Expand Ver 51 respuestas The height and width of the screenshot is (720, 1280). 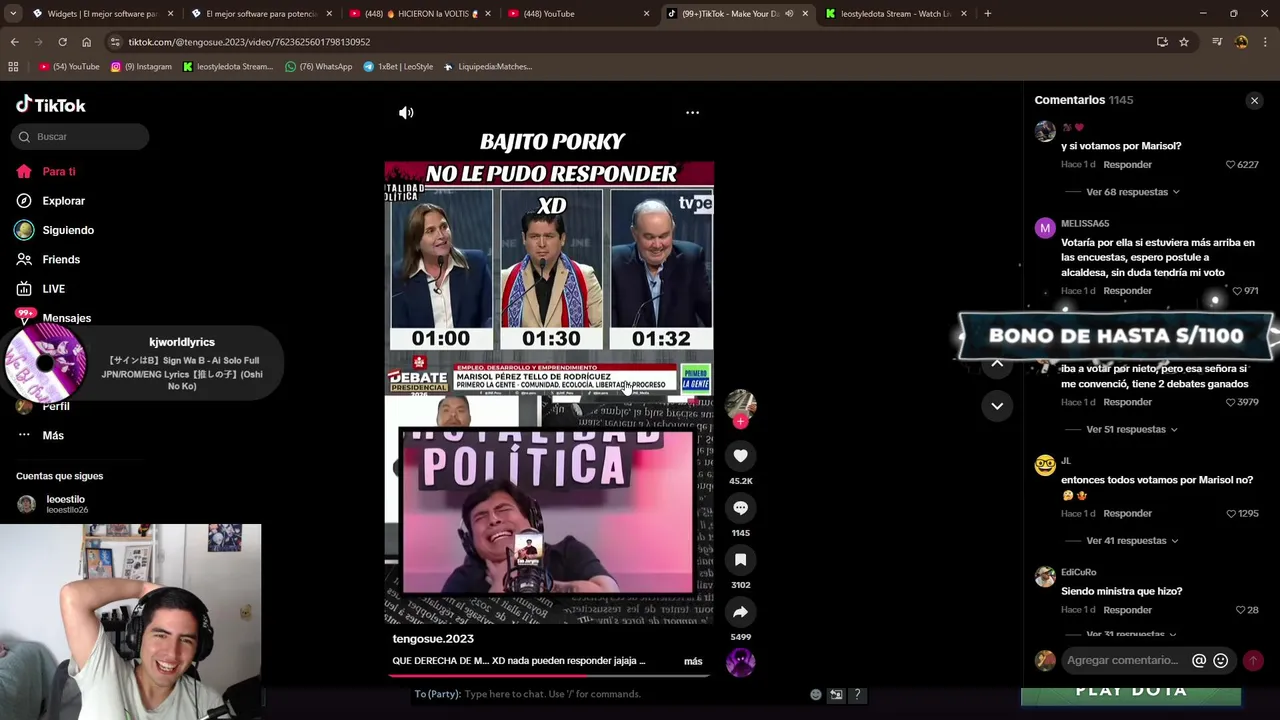(x=1132, y=429)
